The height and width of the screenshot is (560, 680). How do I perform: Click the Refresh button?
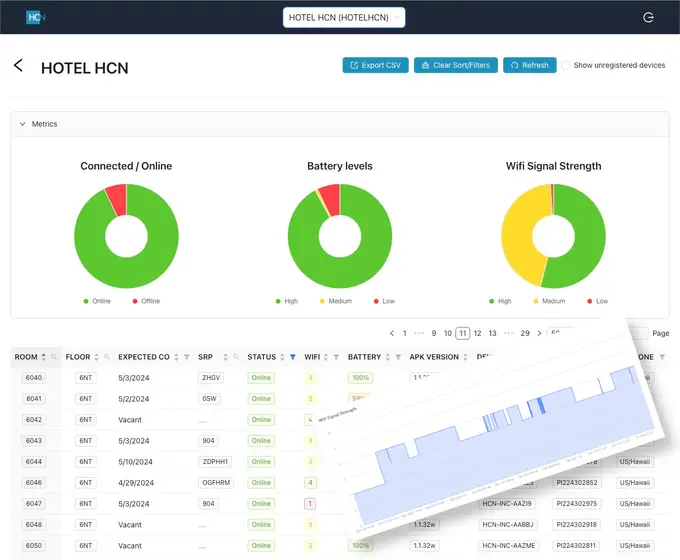click(530, 65)
